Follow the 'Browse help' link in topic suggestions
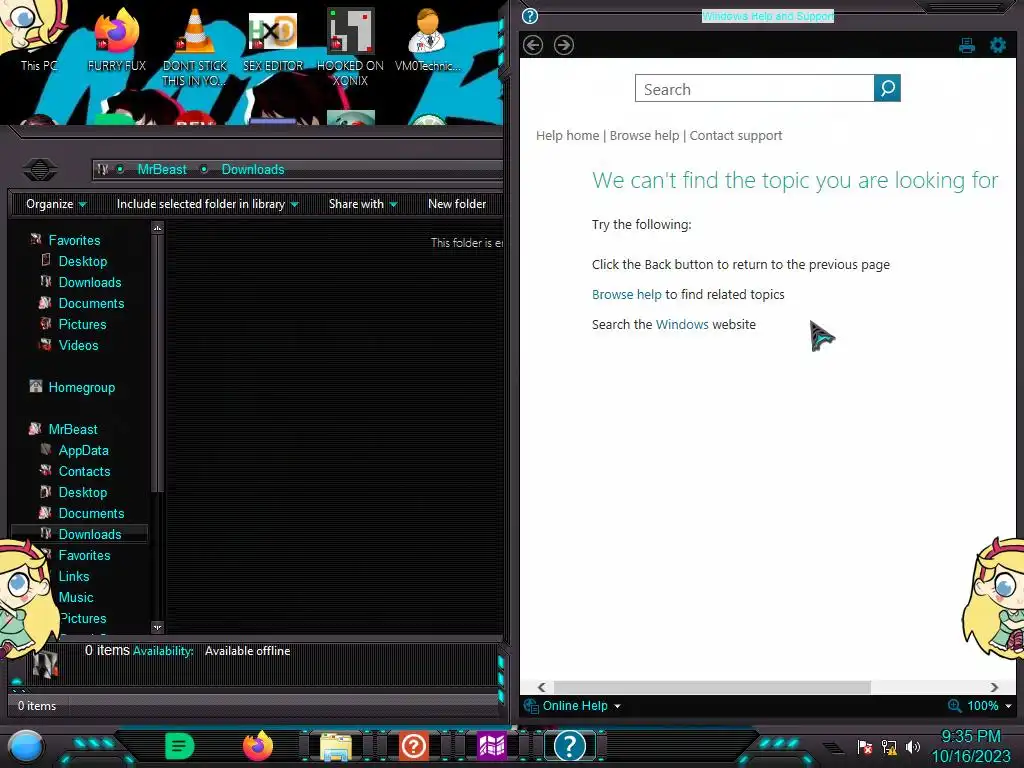Viewport: 1024px width, 768px height. pos(626,295)
